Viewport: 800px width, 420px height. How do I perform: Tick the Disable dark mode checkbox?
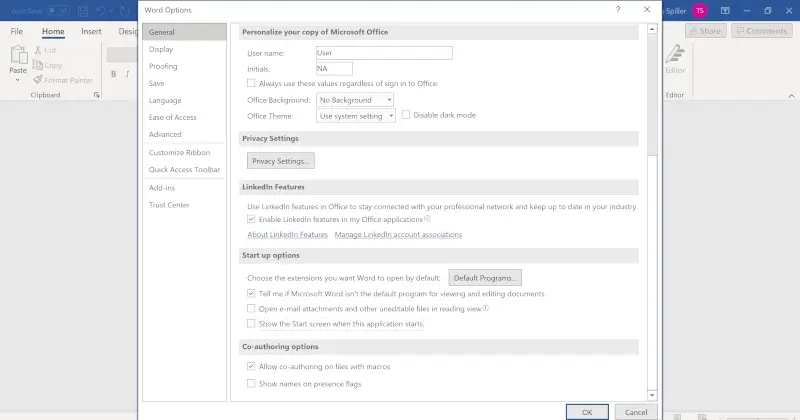tap(406, 115)
